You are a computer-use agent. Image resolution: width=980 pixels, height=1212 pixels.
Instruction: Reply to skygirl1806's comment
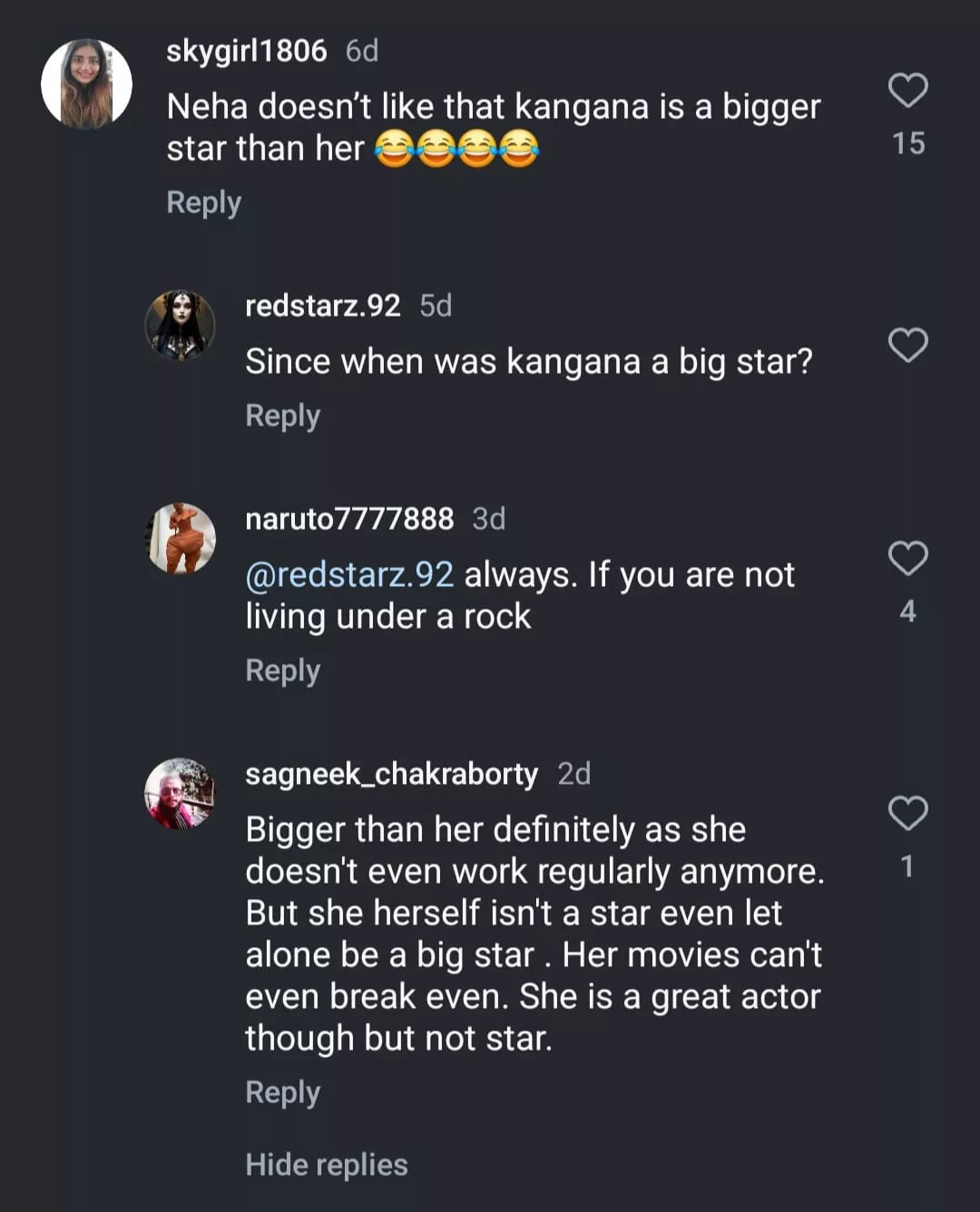tap(204, 202)
